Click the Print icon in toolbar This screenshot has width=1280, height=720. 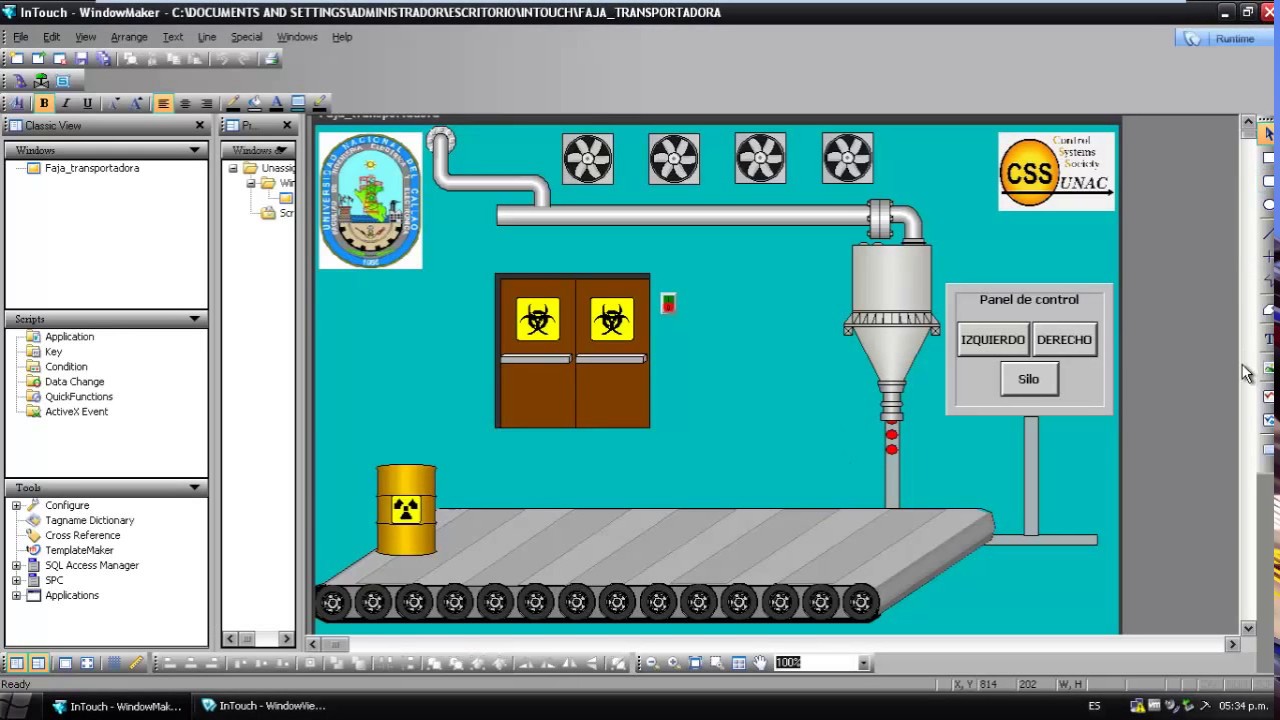click(270, 59)
